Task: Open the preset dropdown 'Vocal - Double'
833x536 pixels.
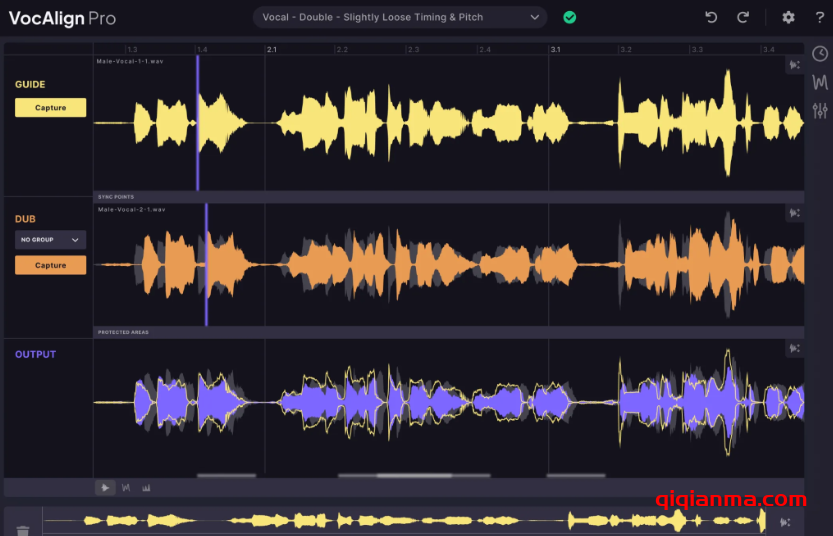Action: pyautogui.click(x=400, y=17)
